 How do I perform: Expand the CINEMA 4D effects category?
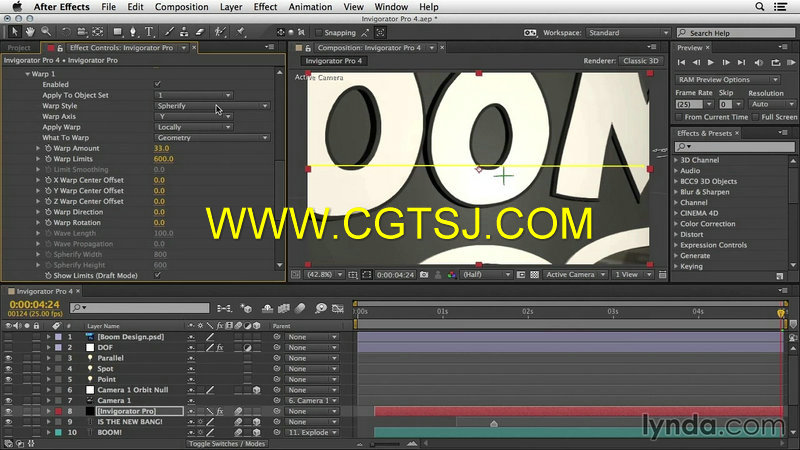[x=677, y=213]
